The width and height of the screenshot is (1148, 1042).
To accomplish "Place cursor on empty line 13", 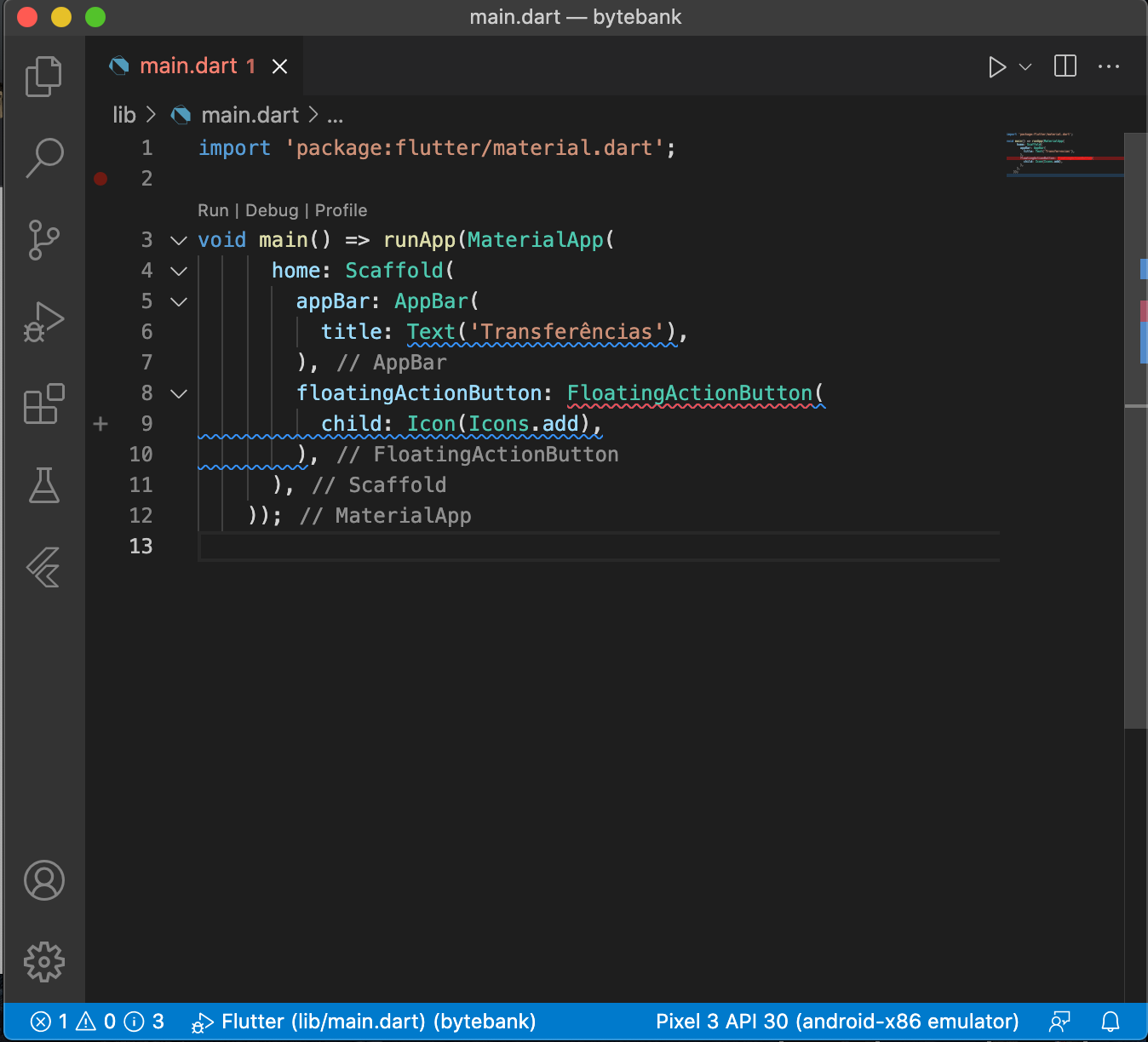I will pyautogui.click(x=599, y=547).
